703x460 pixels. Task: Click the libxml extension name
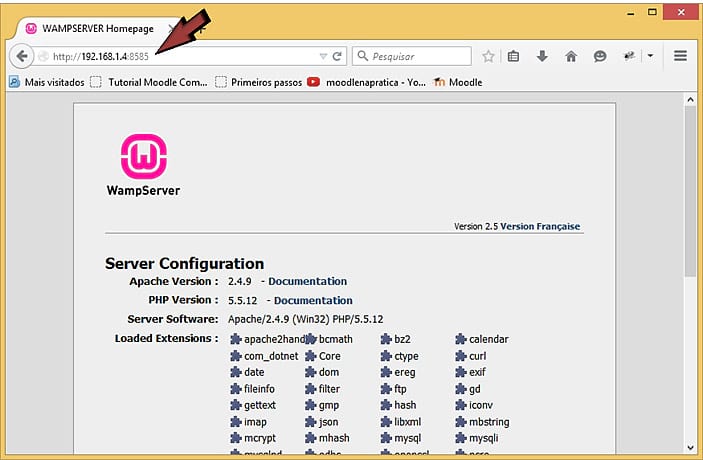tap(407, 422)
